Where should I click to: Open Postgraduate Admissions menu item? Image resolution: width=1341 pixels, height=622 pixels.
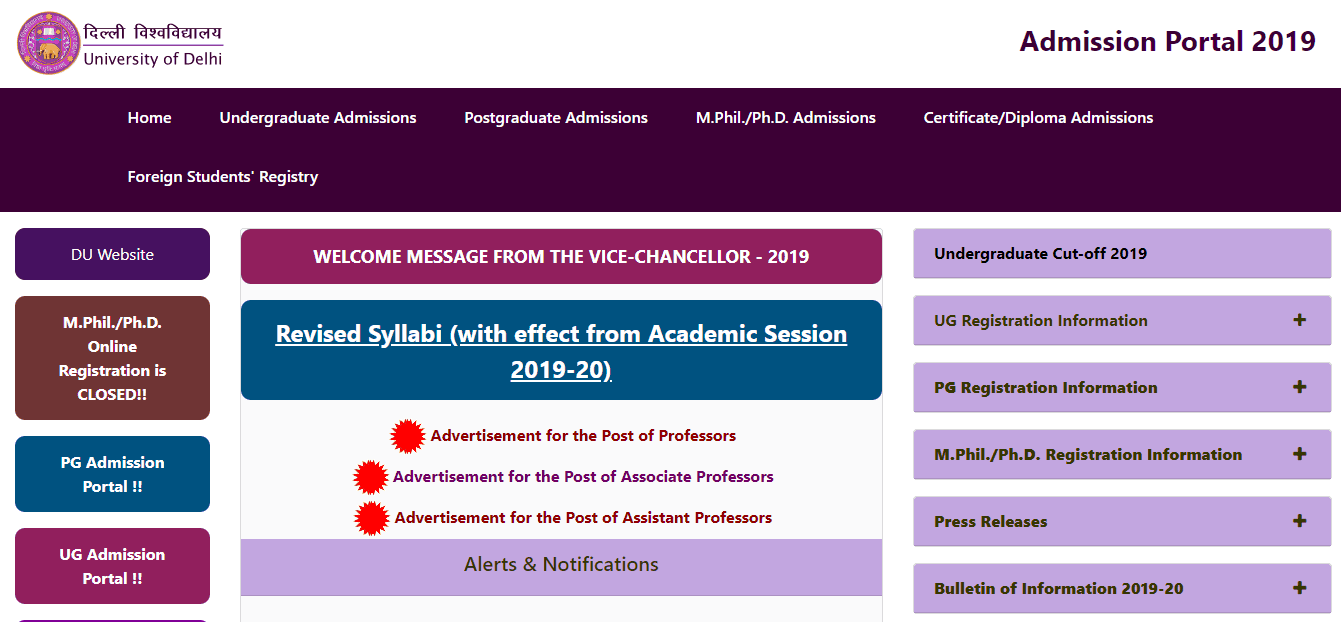556,118
